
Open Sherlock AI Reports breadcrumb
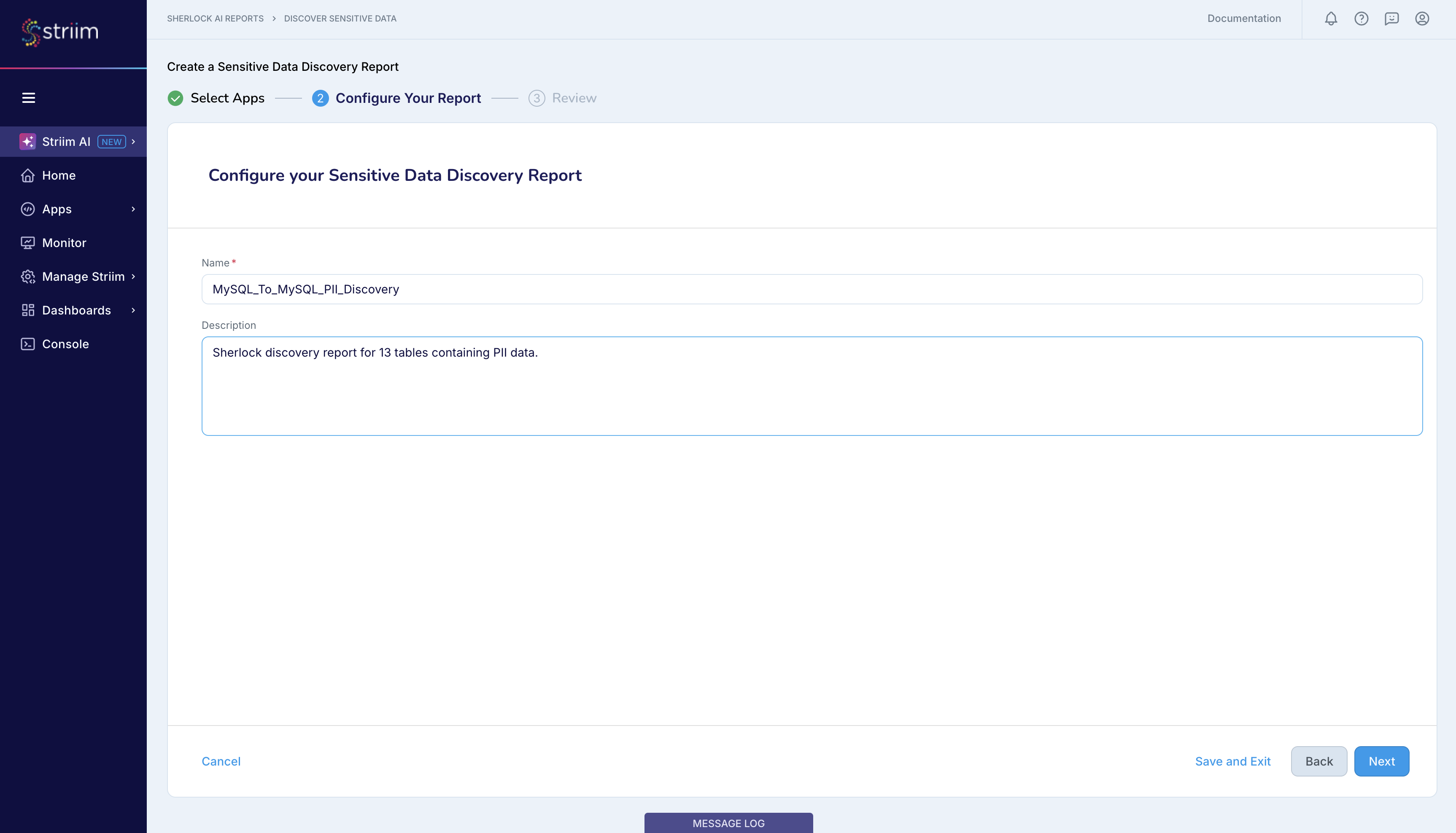click(x=215, y=18)
